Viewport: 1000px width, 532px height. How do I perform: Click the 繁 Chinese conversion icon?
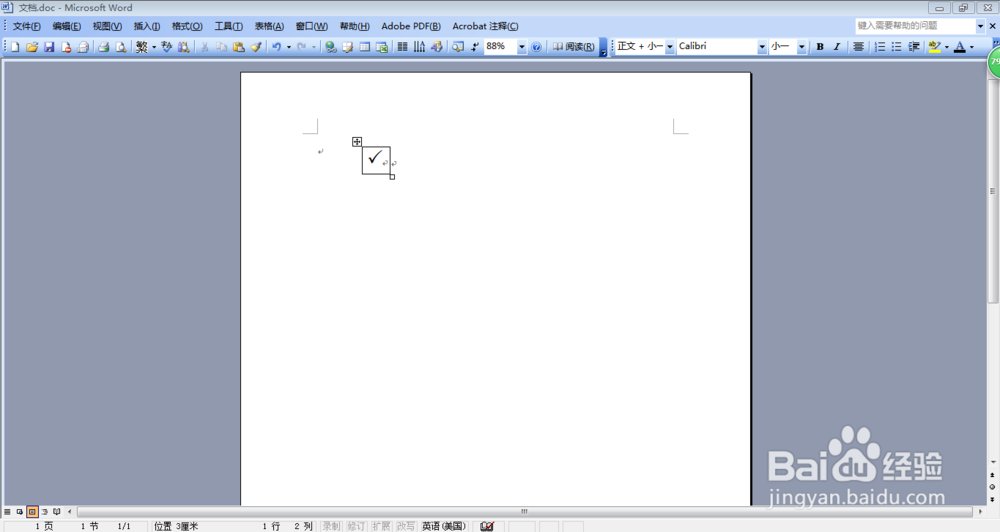point(142,47)
